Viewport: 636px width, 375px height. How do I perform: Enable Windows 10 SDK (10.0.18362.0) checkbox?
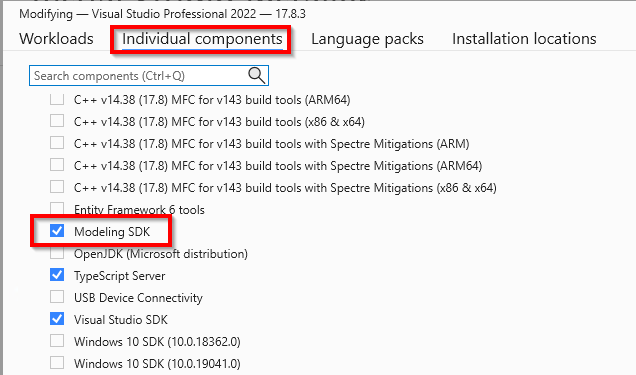[x=57, y=341]
